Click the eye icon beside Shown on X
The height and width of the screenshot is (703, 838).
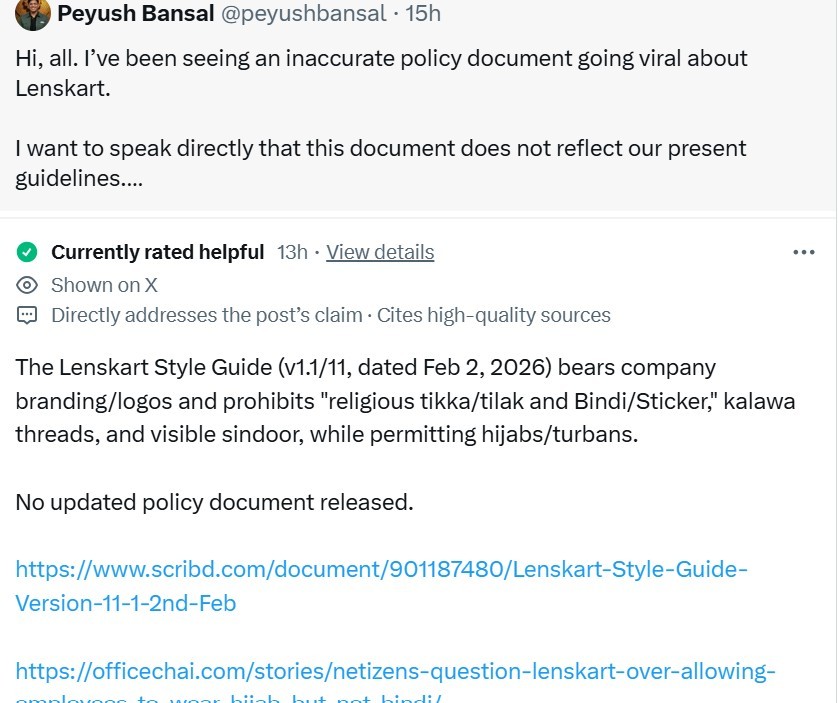coord(28,285)
